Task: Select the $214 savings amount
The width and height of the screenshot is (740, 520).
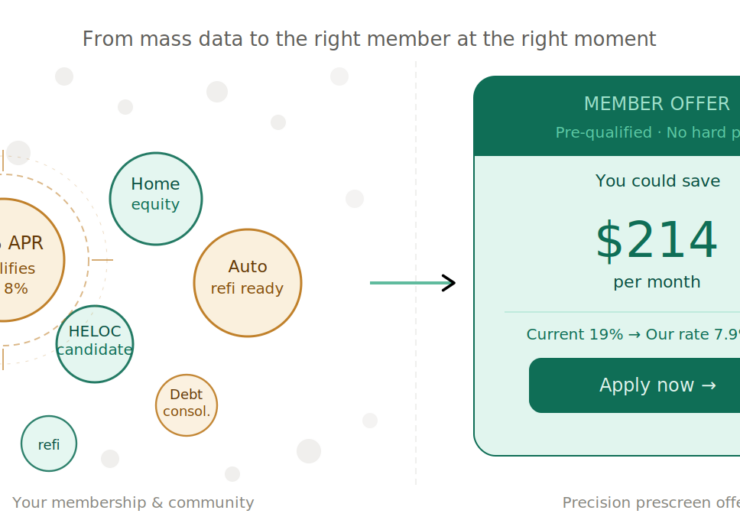Action: pos(656,240)
